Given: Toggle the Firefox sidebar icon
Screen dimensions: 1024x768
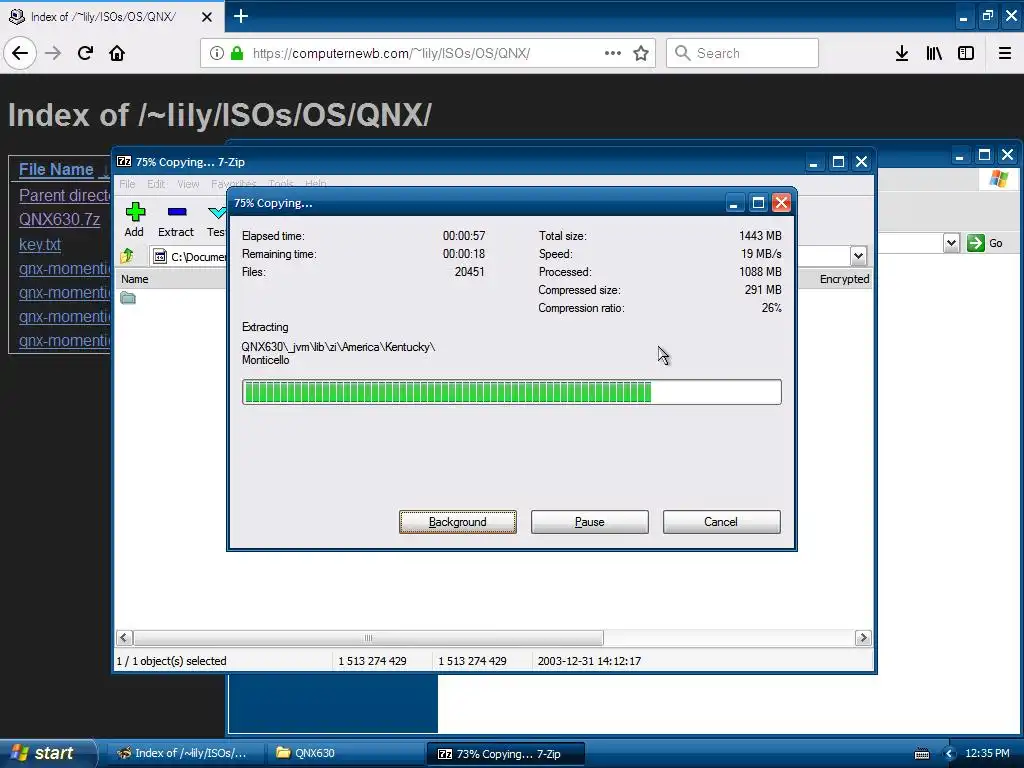Looking at the screenshot, I should (966, 53).
